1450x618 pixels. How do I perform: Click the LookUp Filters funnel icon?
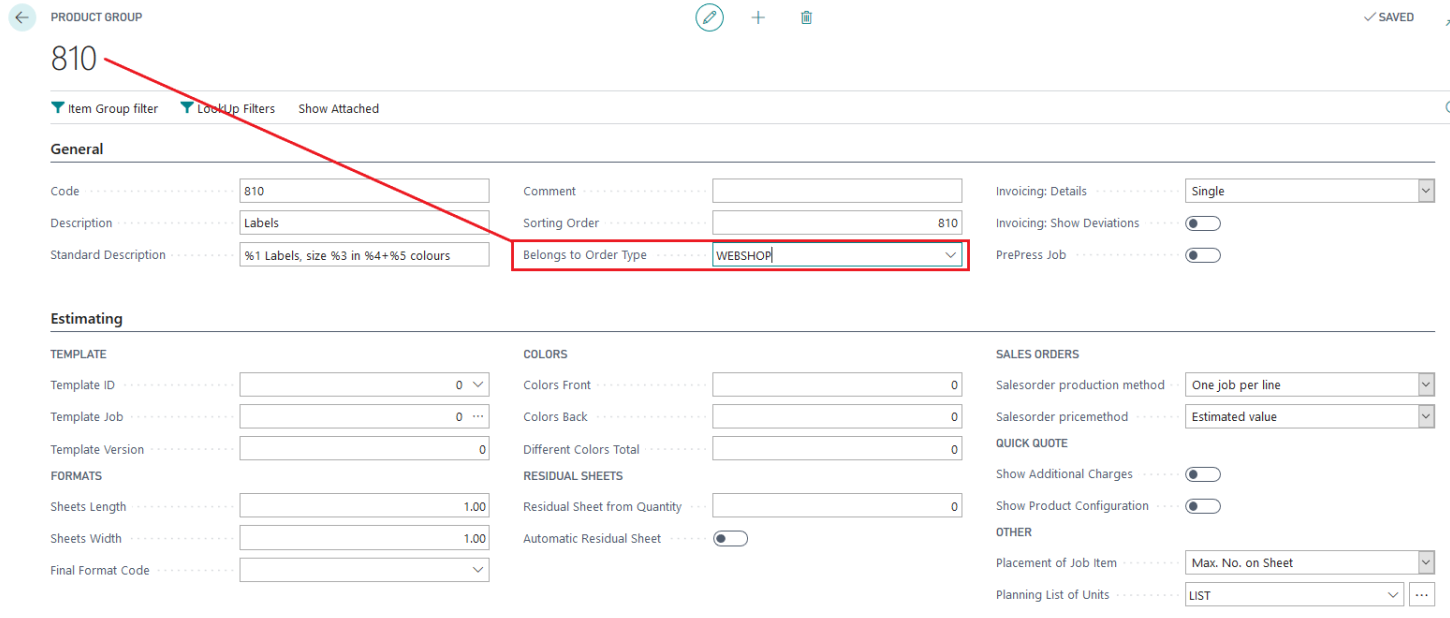(187, 108)
